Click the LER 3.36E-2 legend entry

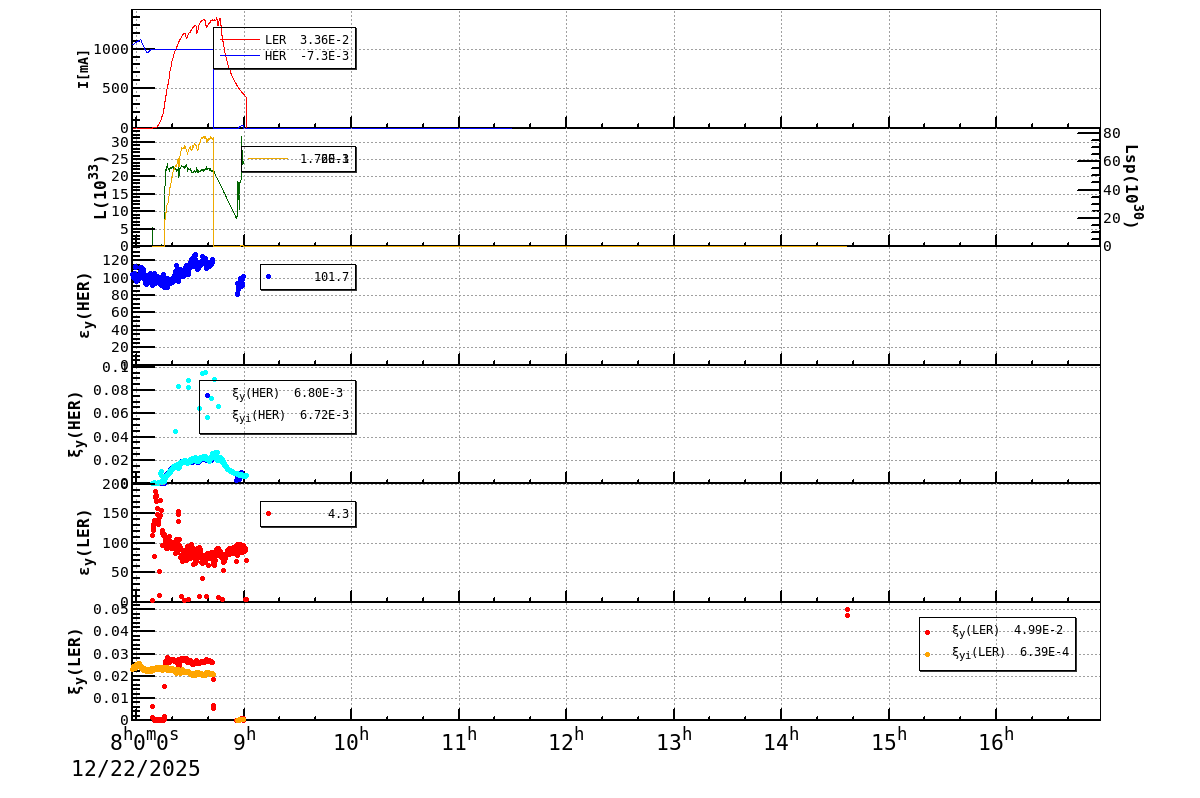(285, 40)
